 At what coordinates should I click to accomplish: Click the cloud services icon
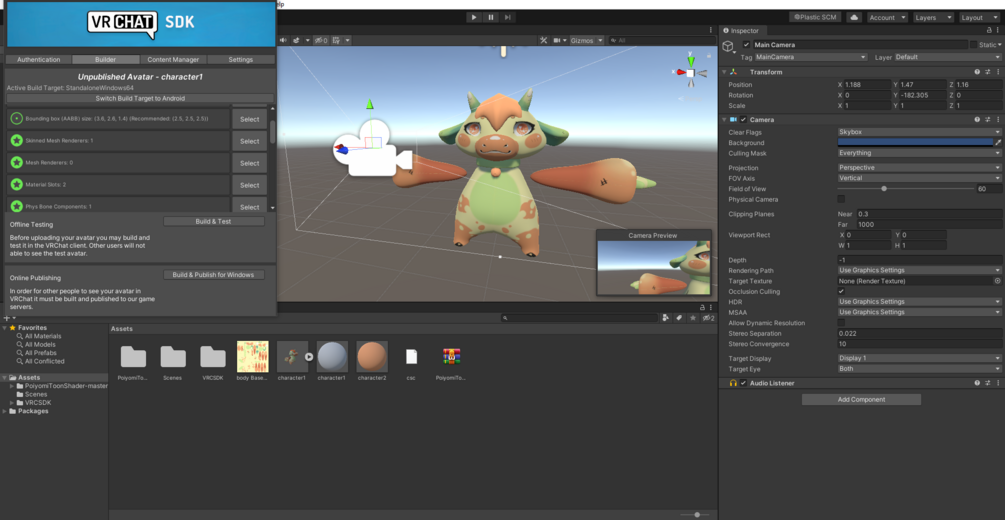pos(854,17)
